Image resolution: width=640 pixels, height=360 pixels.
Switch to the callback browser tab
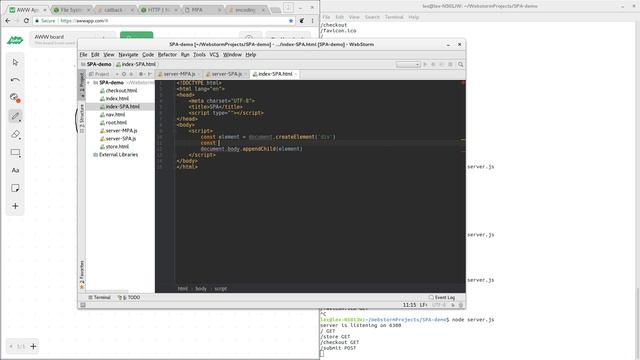pos(115,9)
